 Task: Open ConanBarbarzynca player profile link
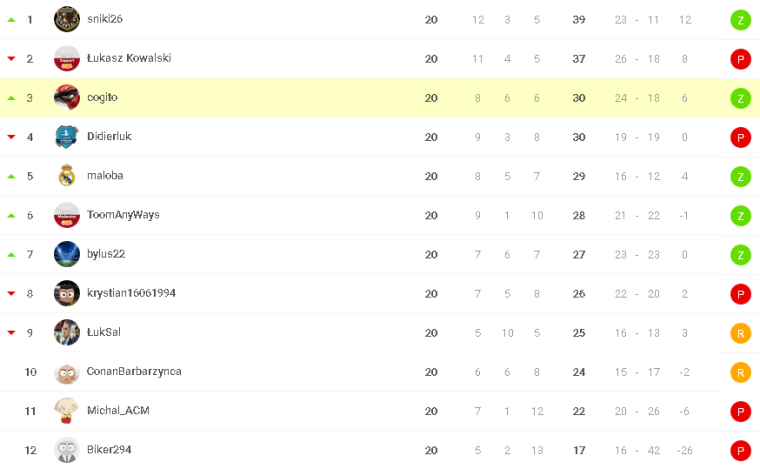point(134,372)
